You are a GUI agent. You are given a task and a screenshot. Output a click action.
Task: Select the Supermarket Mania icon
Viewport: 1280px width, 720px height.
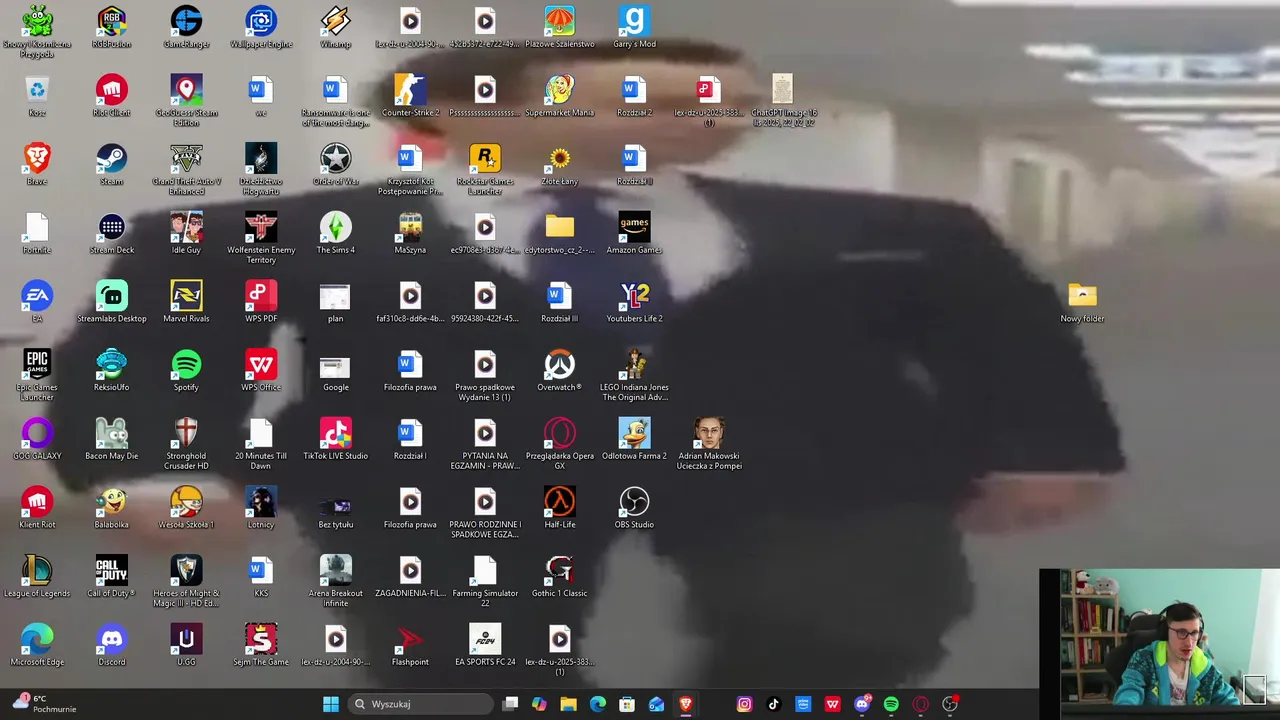click(x=559, y=96)
